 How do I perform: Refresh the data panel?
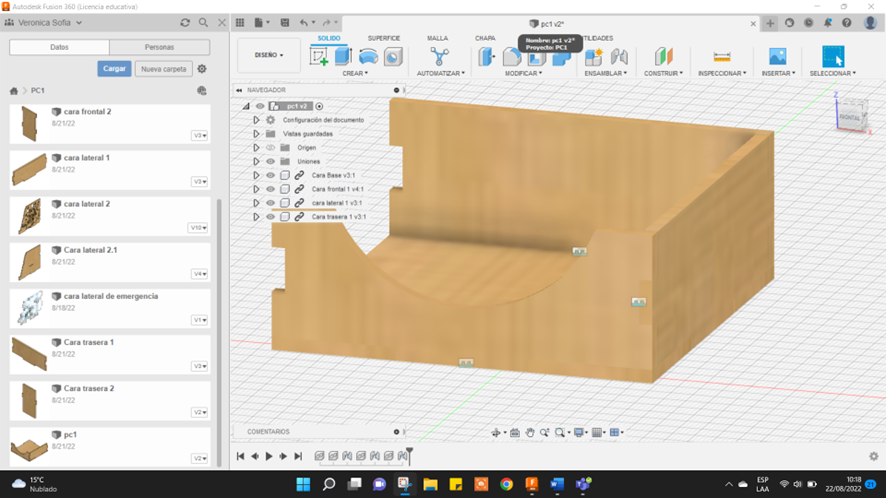tap(185, 23)
